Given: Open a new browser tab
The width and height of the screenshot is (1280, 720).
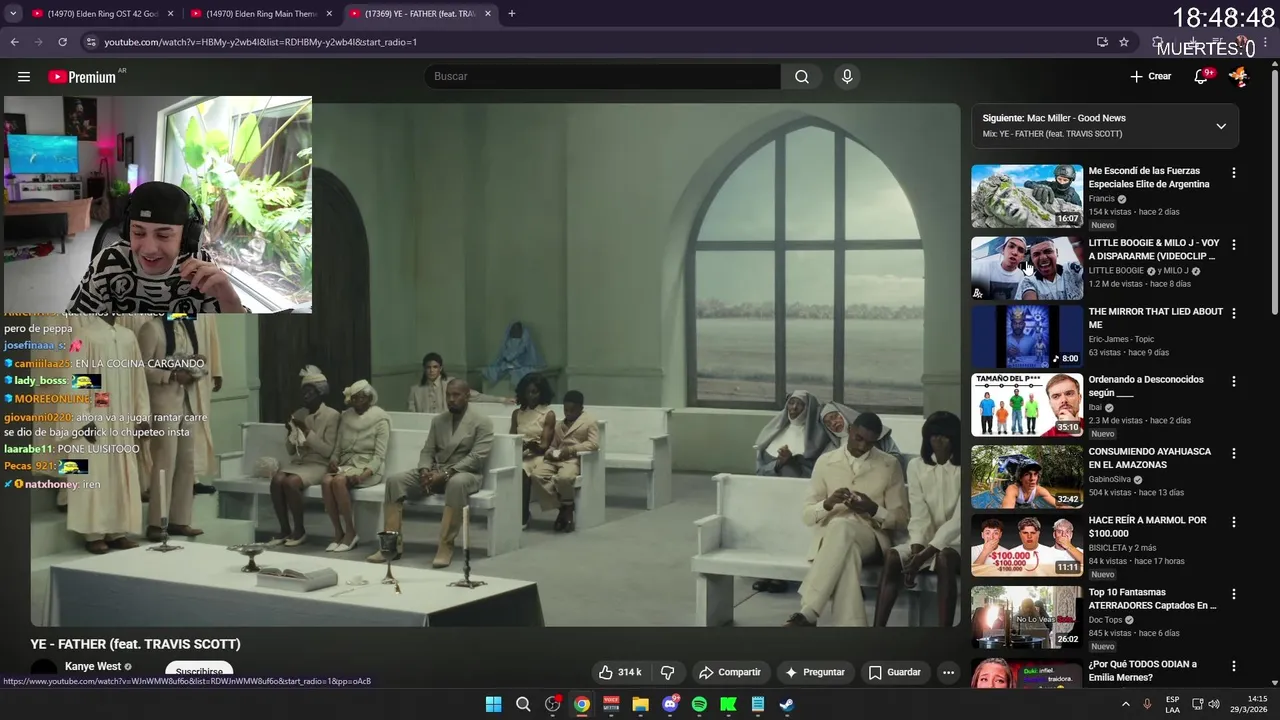Looking at the screenshot, I should click(511, 14).
